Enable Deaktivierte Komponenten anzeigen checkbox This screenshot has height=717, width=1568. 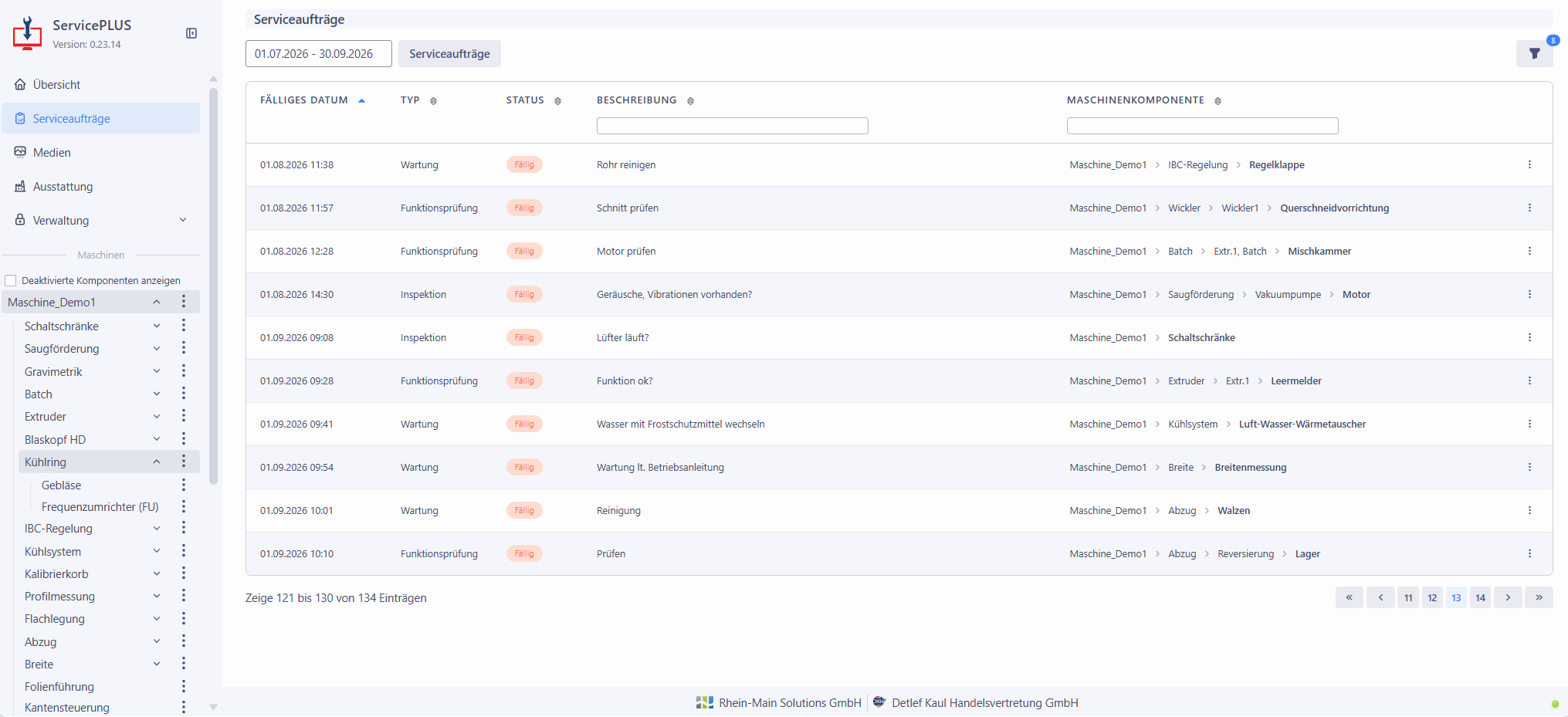11,281
